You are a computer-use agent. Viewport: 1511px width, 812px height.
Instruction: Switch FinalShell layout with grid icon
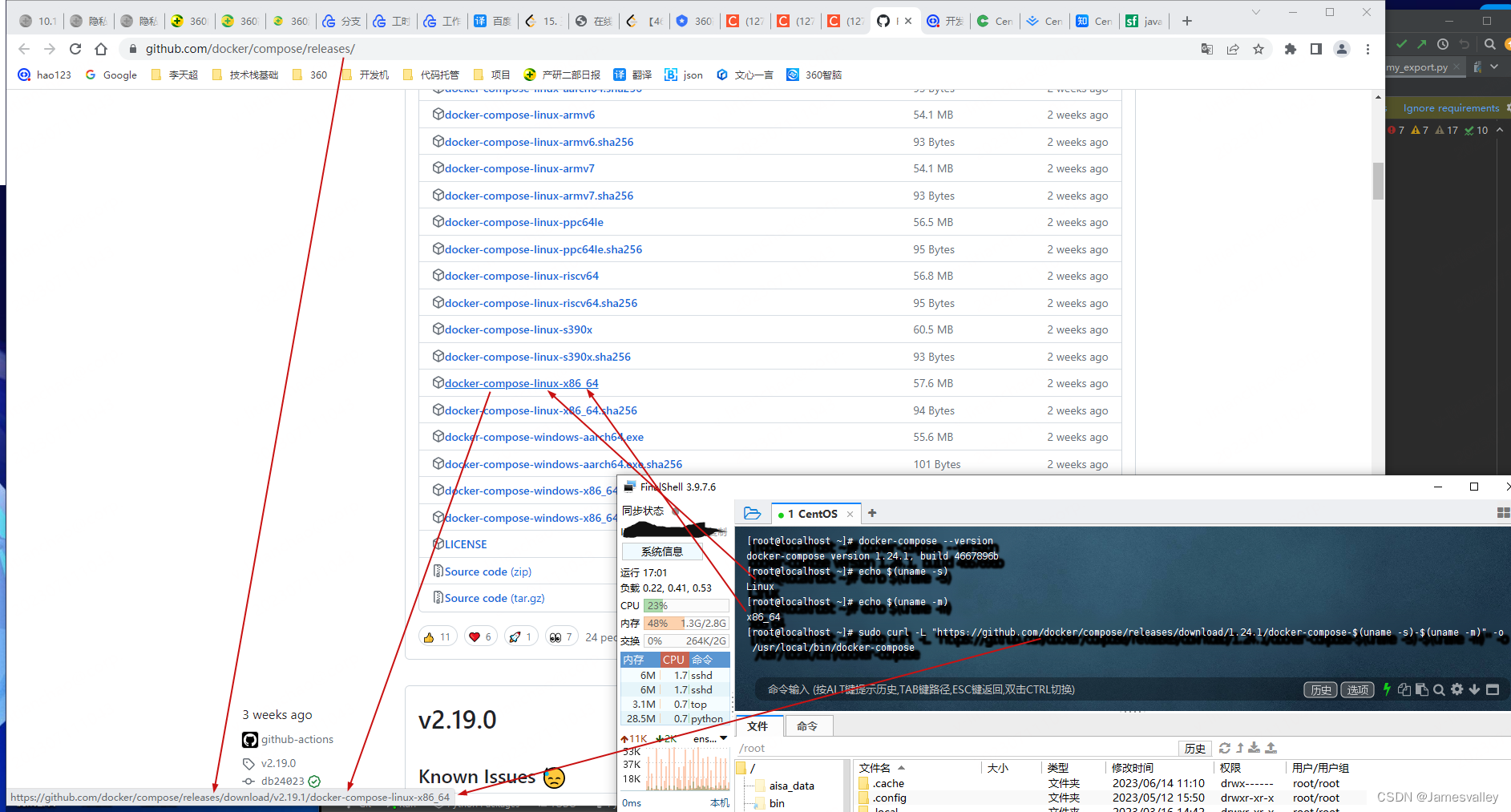click(x=1504, y=513)
